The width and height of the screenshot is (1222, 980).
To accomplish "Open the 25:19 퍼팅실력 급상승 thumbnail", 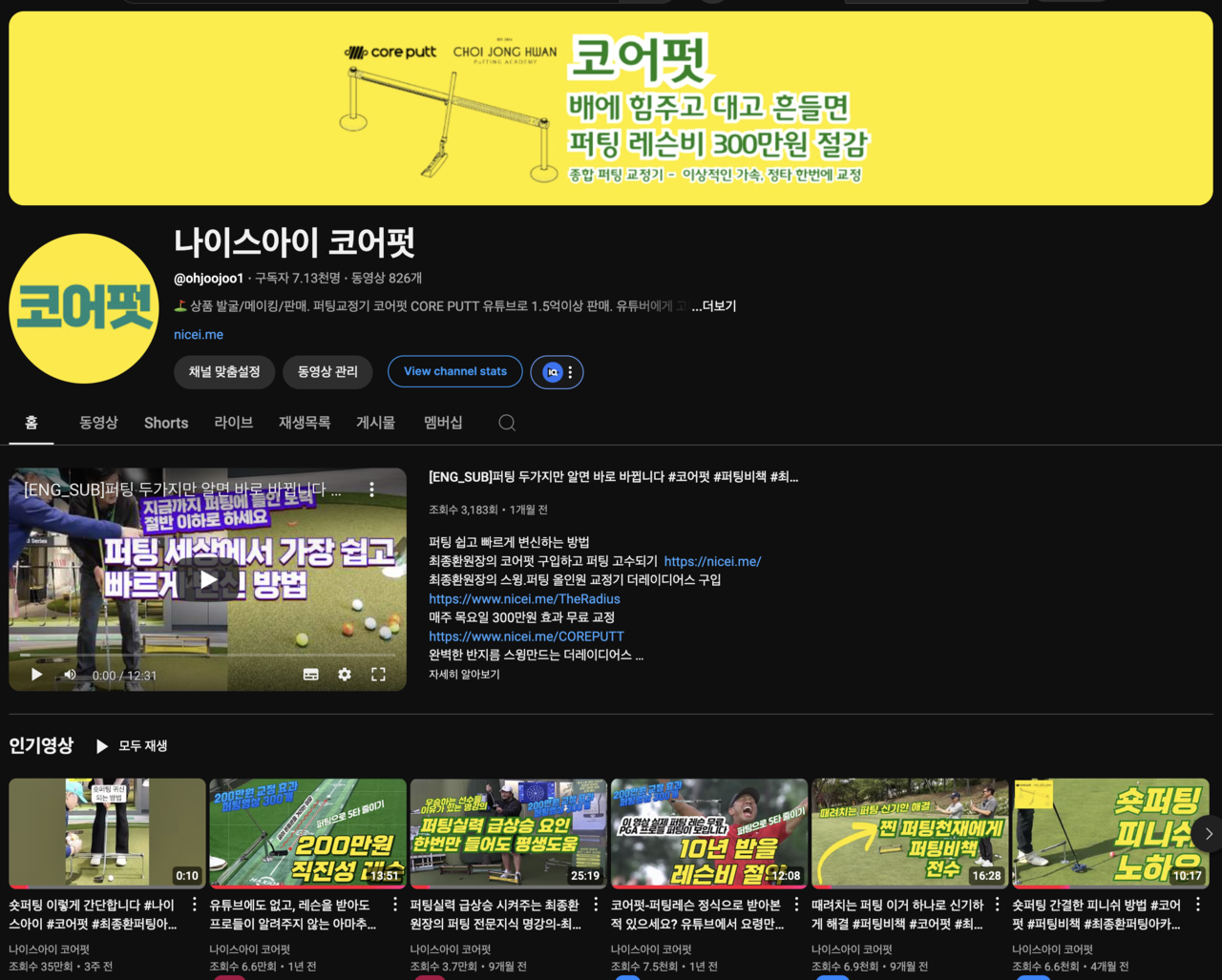I will 508,833.
